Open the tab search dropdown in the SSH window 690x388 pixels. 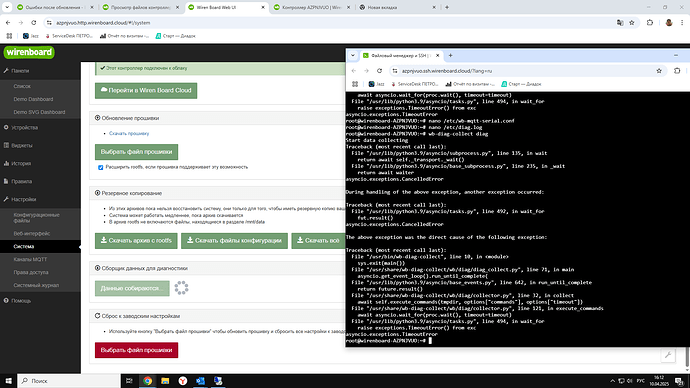(352, 55)
